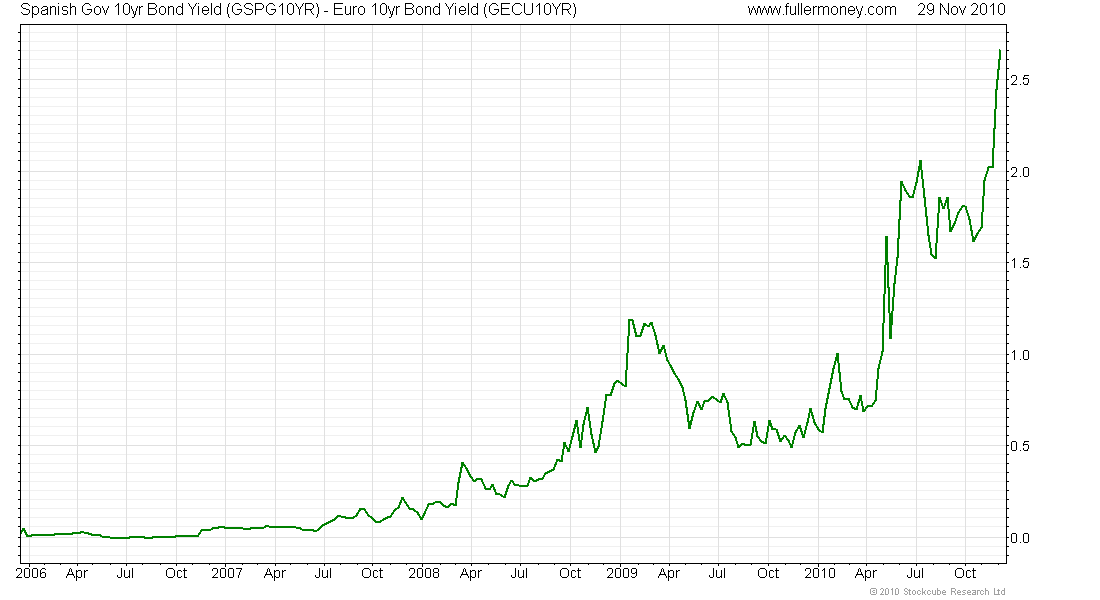Click the '© 2010 Stockcube Research Ltd' copyright text
Screen dimensions: 1100x600
coord(937,592)
